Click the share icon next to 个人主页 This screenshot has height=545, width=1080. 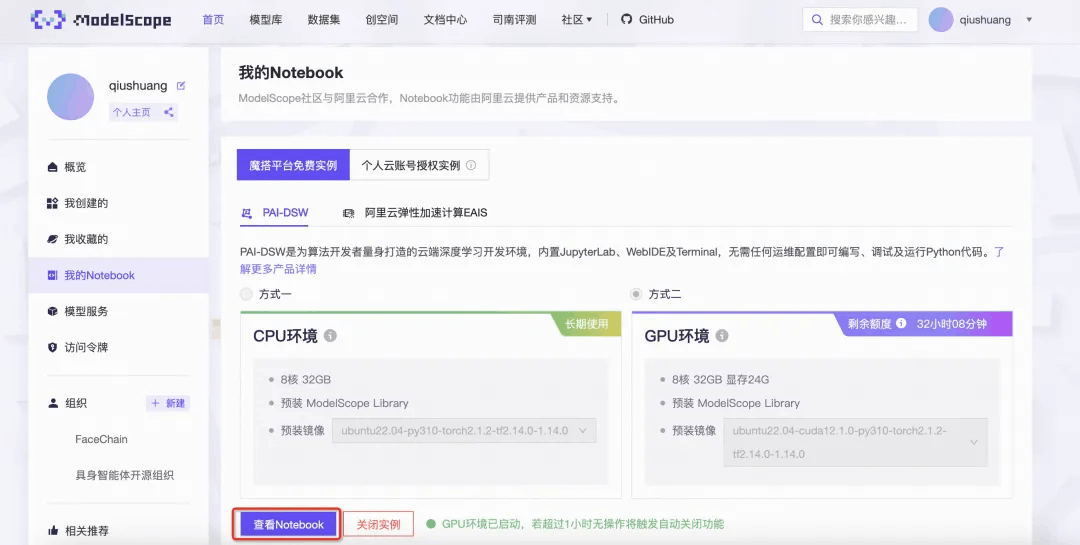coord(169,112)
